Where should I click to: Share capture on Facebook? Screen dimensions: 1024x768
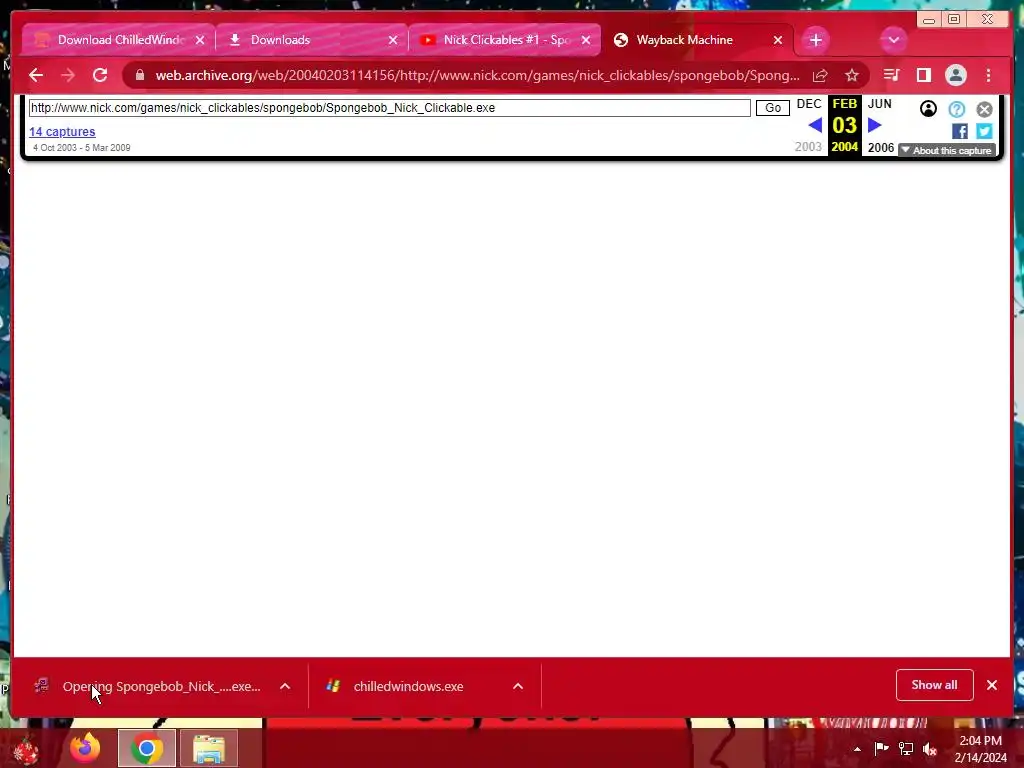click(960, 131)
